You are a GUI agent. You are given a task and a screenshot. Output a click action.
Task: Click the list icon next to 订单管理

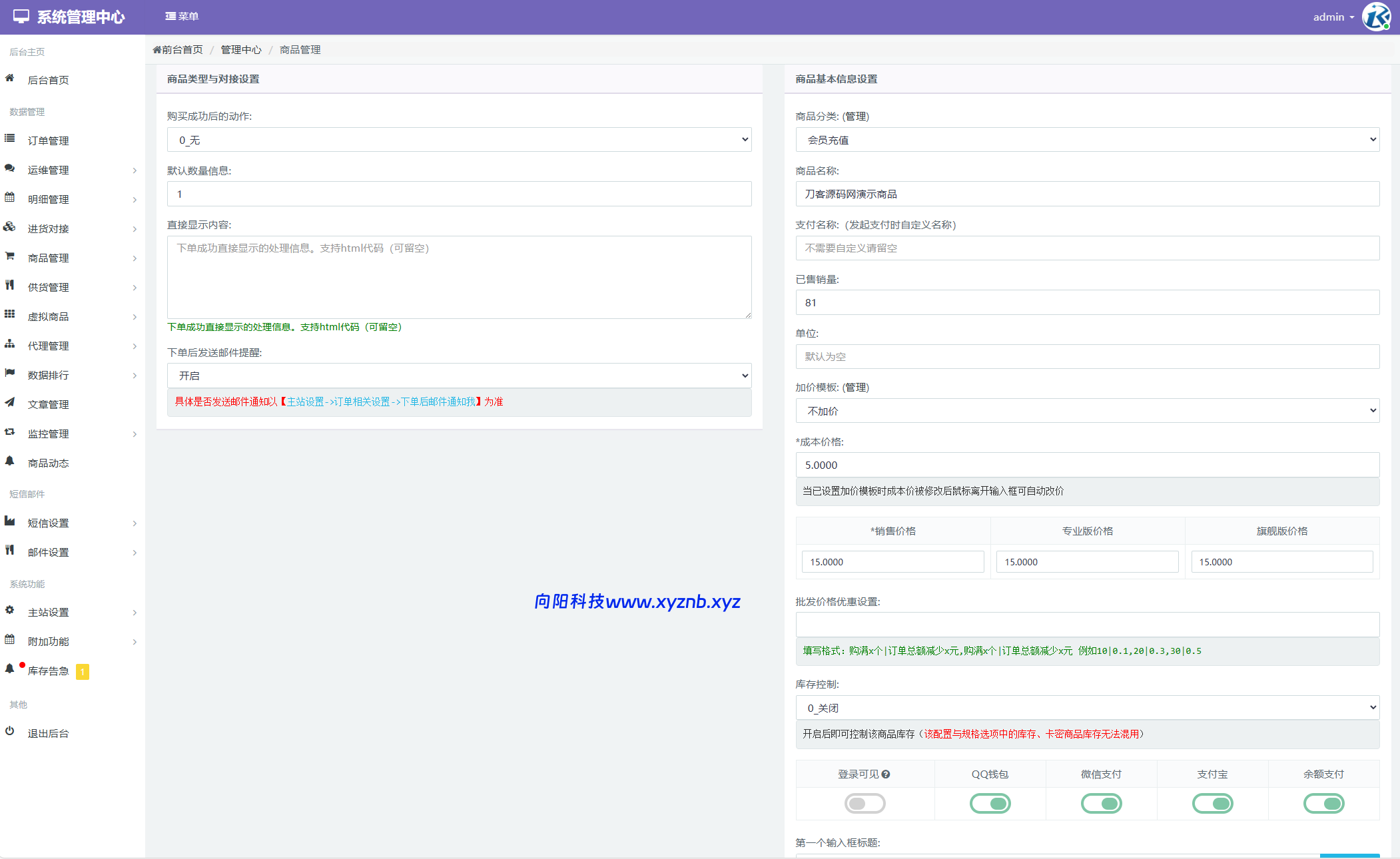click(x=10, y=139)
